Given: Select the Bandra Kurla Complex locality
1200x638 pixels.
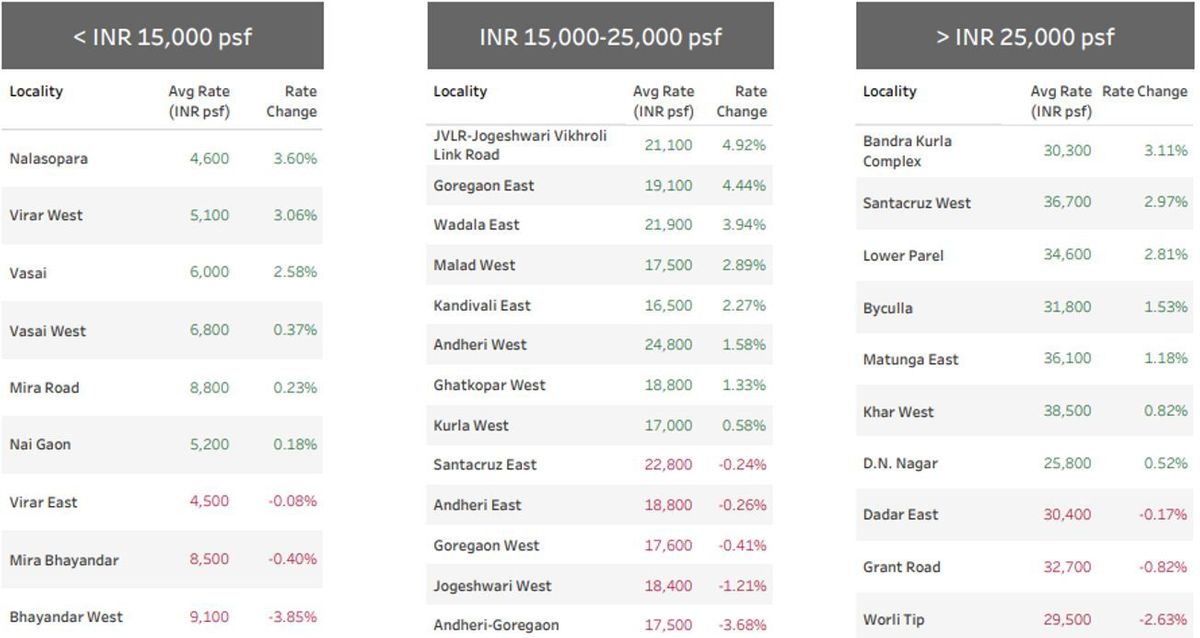Looking at the screenshot, I should coord(907,151).
